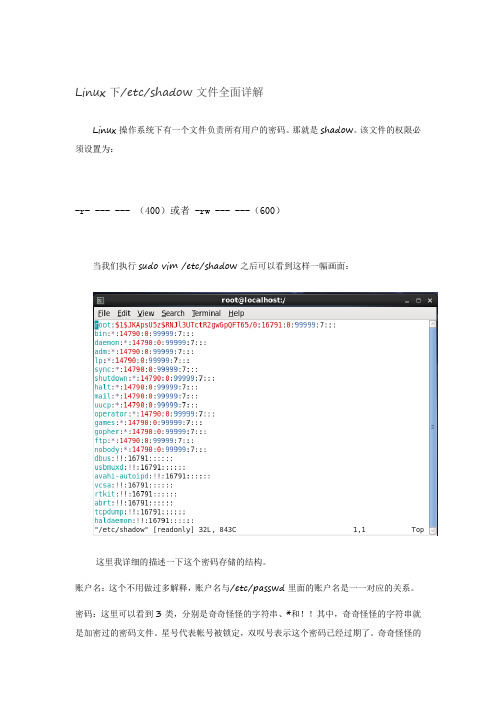
Task: Click the shutdown account line
Action: (154, 378)
